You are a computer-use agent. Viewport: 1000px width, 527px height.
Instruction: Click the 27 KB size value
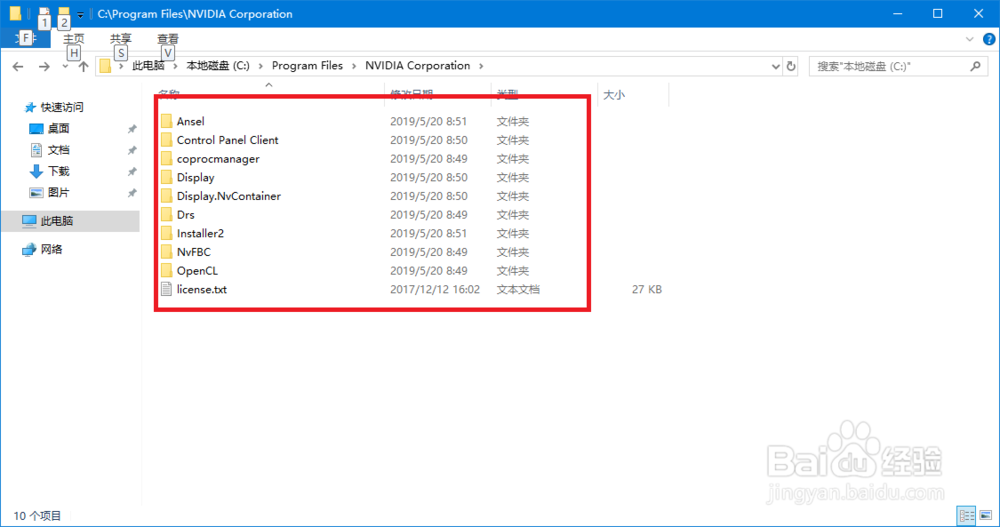(647, 289)
